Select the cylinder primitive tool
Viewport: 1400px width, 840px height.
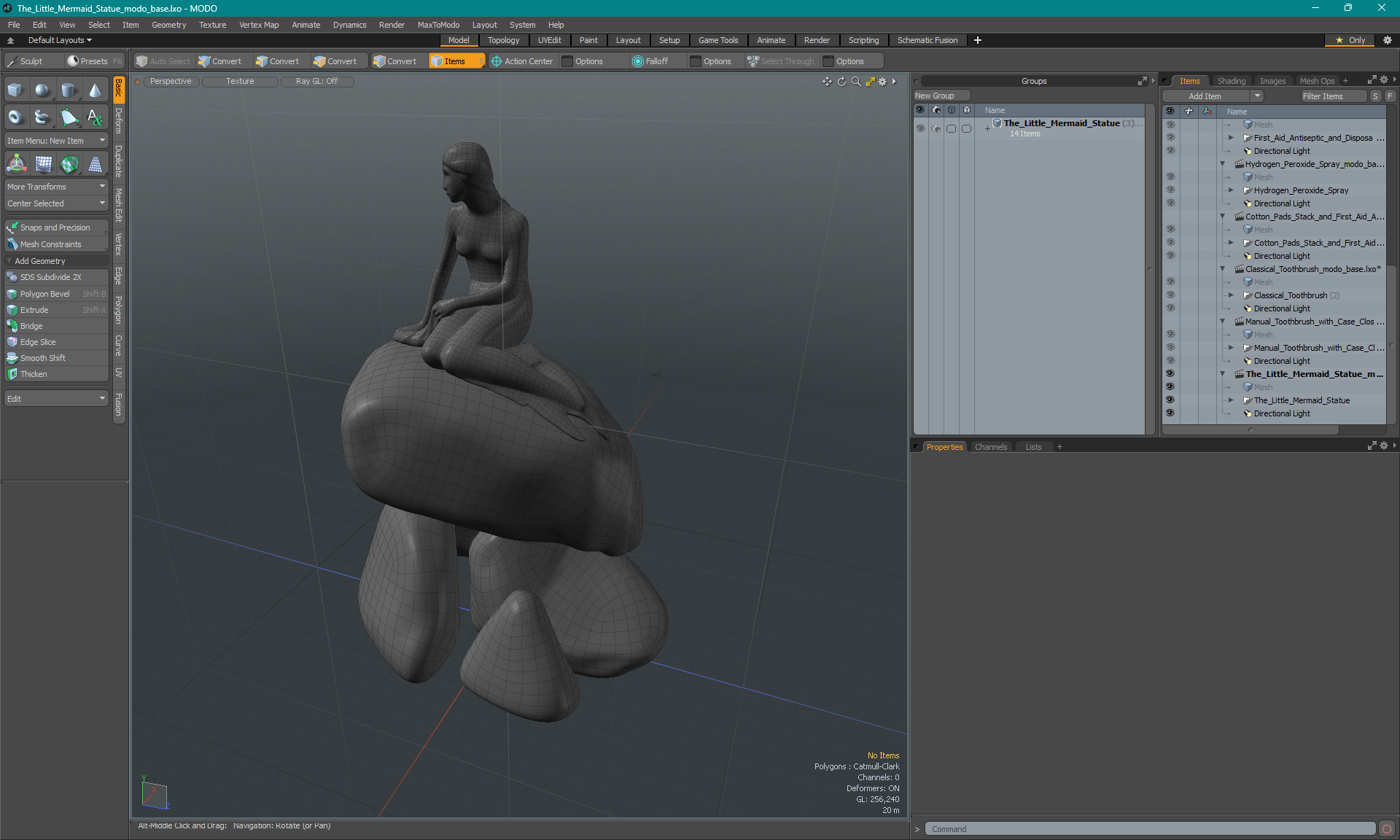point(69,90)
